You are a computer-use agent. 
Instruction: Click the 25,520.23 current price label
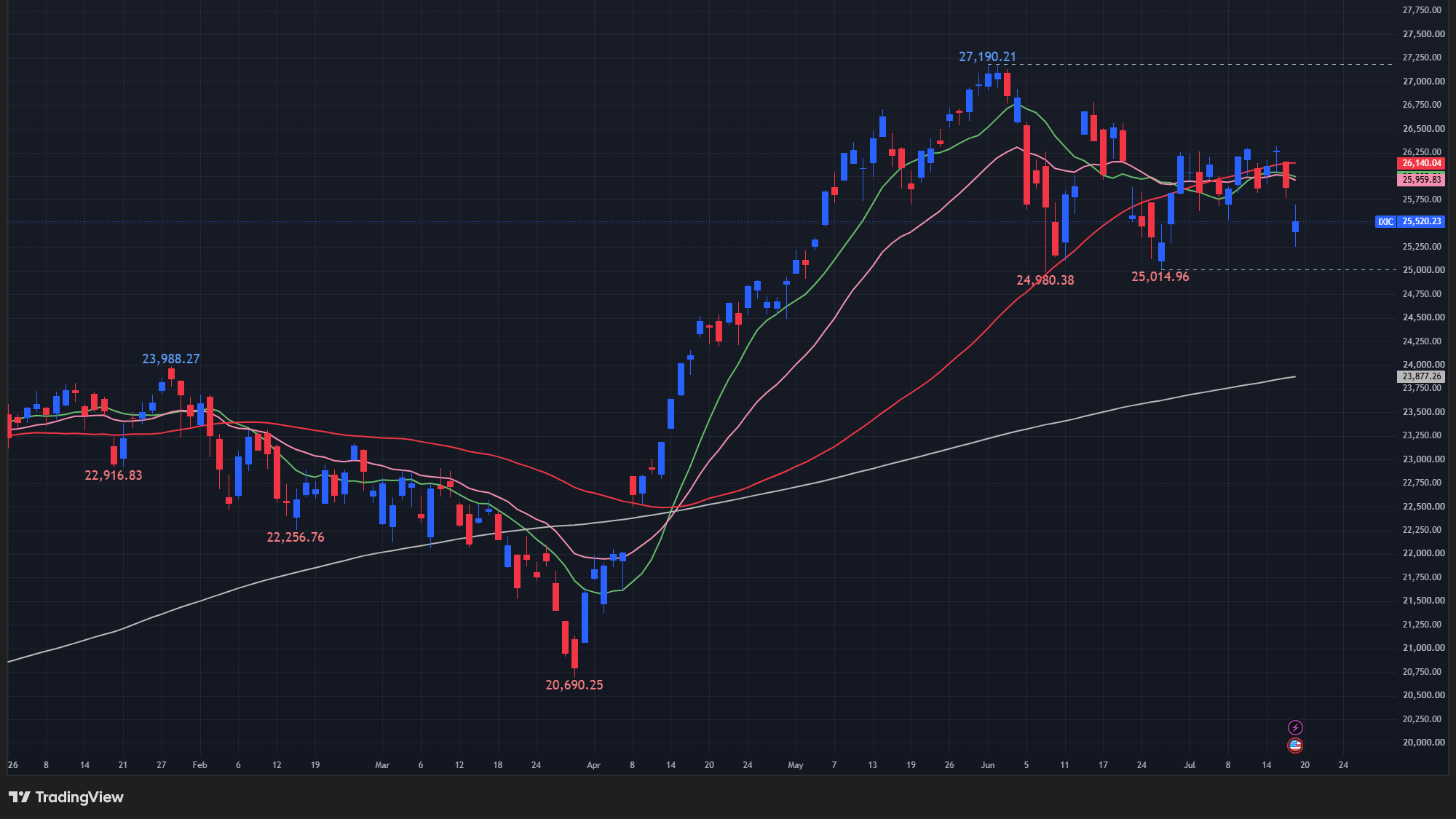coord(1421,221)
